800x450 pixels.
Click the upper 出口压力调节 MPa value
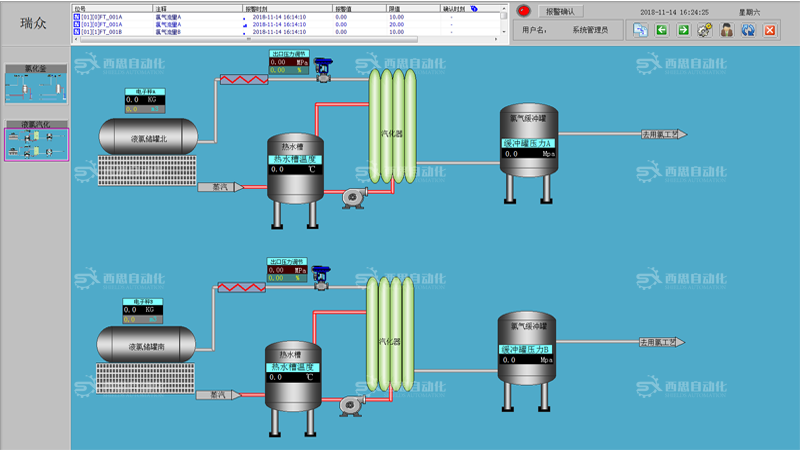[x=289, y=62]
